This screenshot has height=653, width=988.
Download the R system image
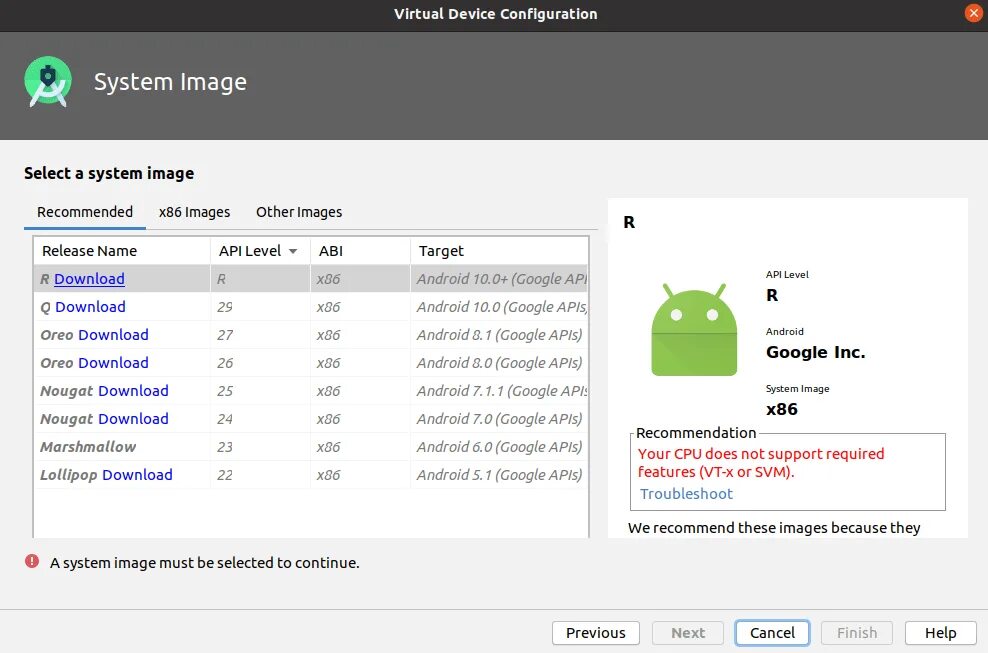click(x=89, y=279)
